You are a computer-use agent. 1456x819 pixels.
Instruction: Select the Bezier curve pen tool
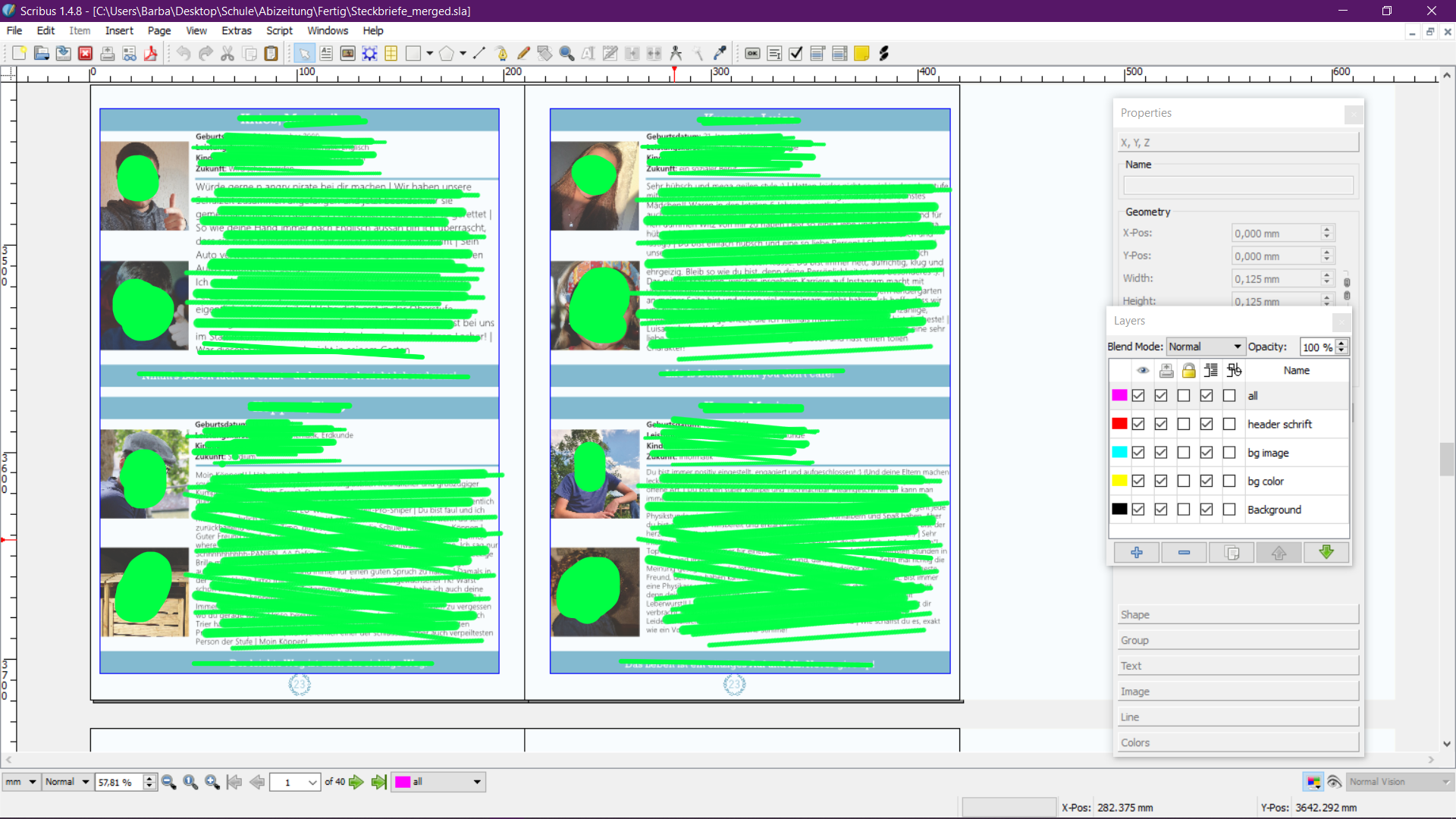click(x=501, y=53)
